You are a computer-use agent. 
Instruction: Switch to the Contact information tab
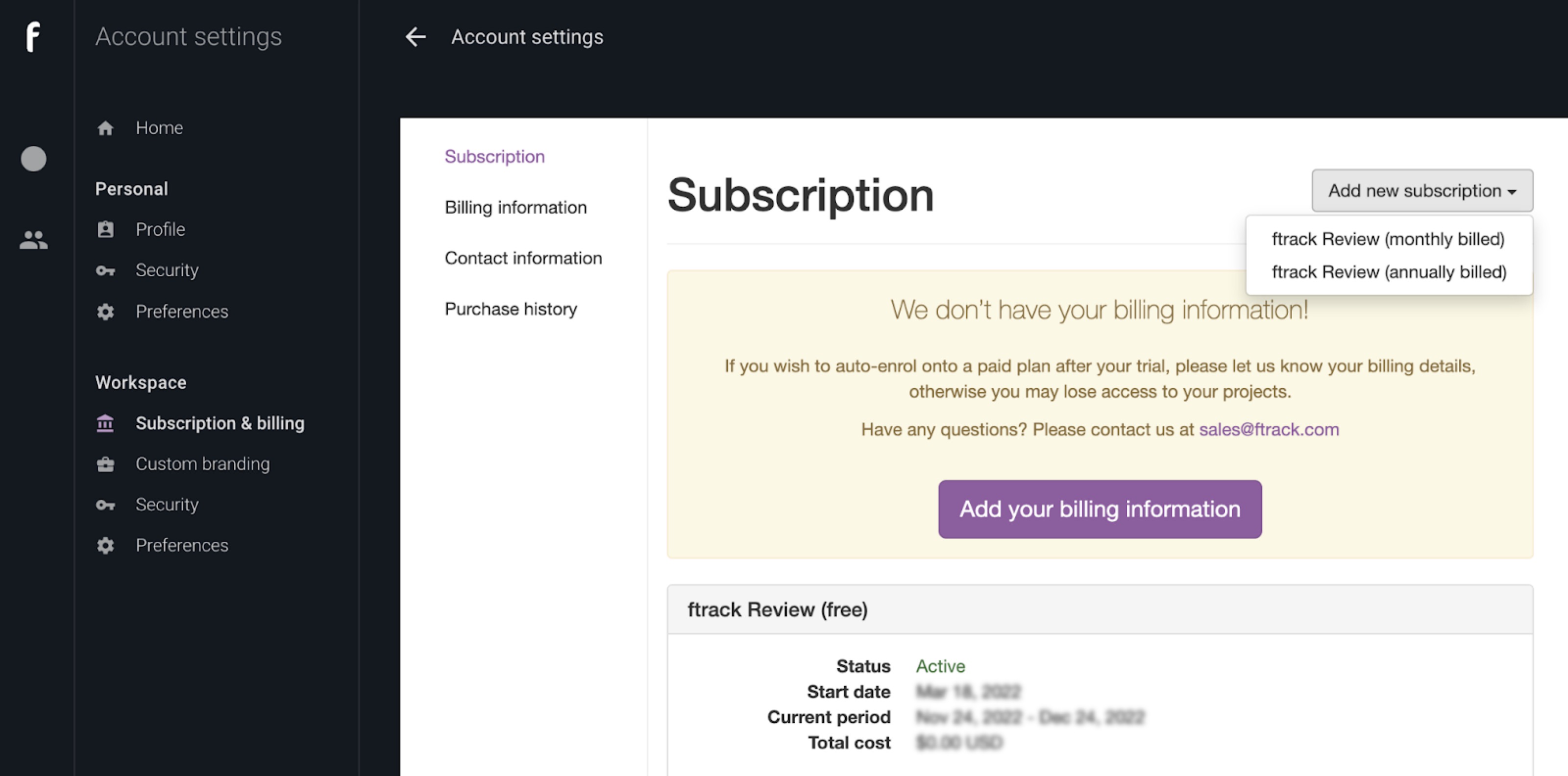(523, 258)
